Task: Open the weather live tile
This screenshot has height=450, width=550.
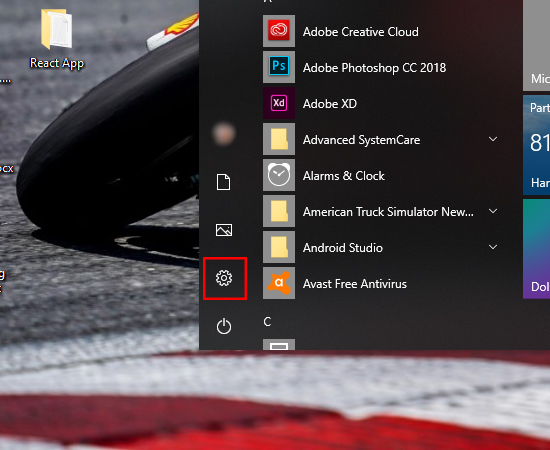Action: click(536, 145)
